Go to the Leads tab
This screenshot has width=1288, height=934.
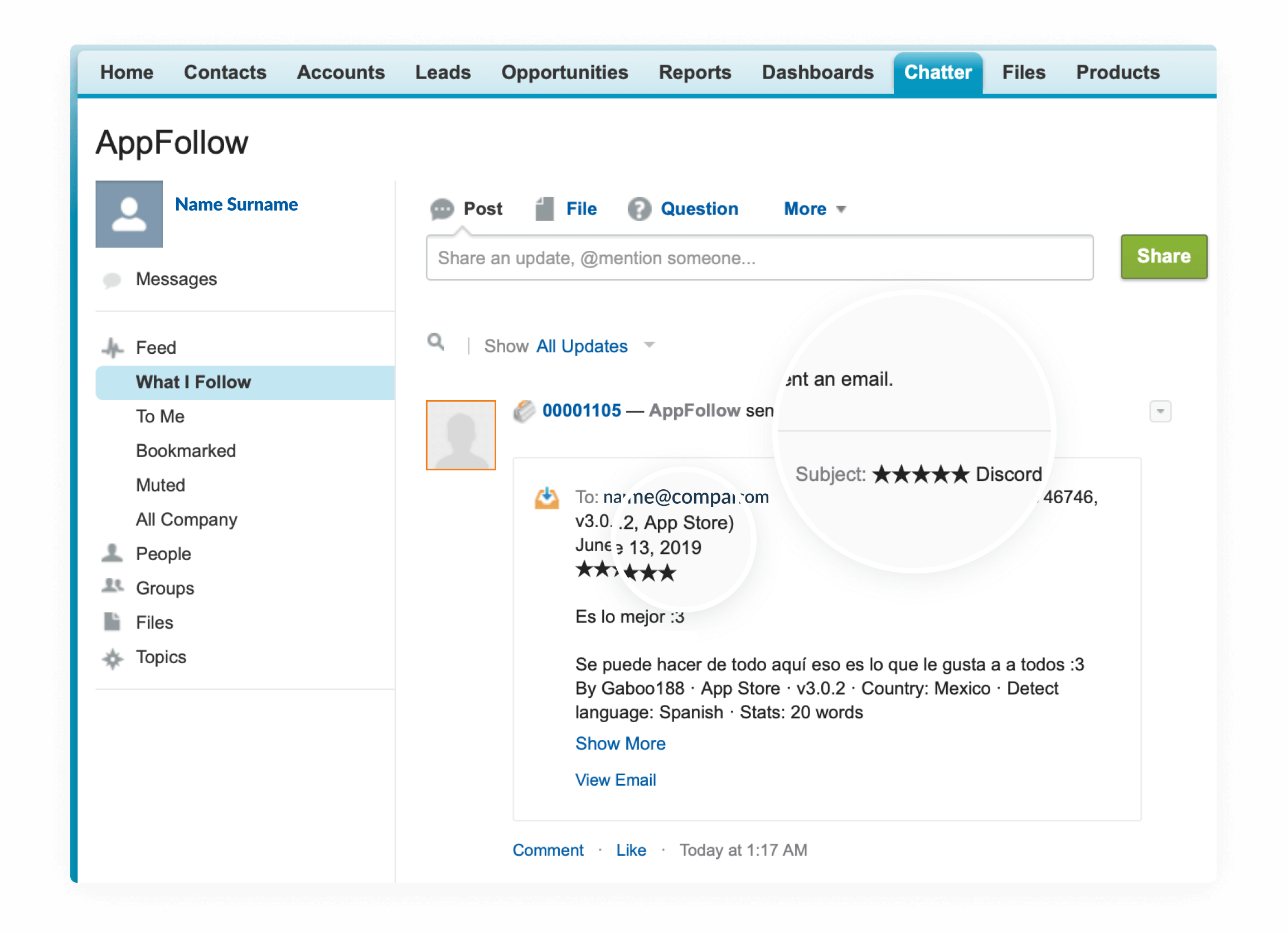point(443,72)
